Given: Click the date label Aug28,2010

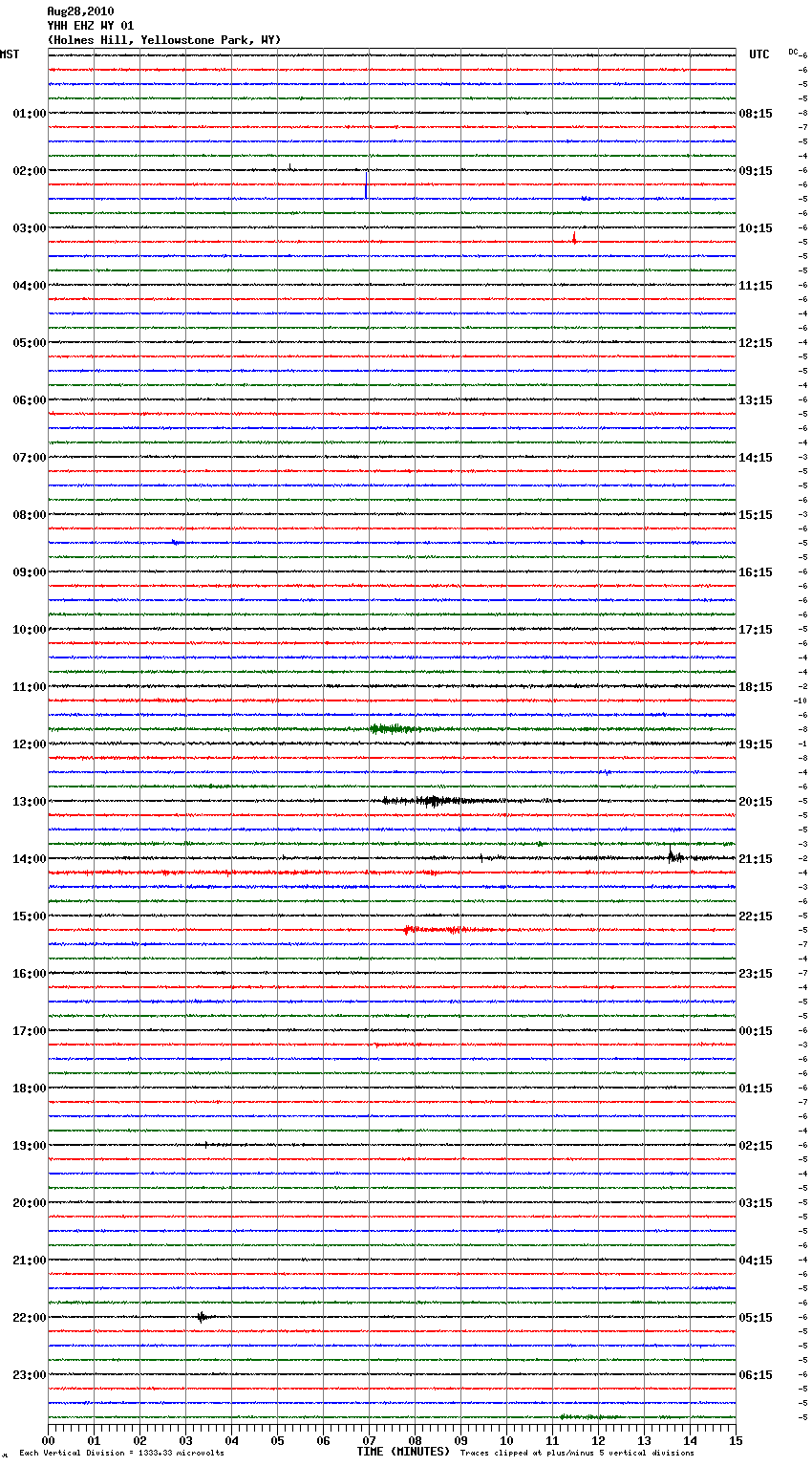Looking at the screenshot, I should [80, 11].
